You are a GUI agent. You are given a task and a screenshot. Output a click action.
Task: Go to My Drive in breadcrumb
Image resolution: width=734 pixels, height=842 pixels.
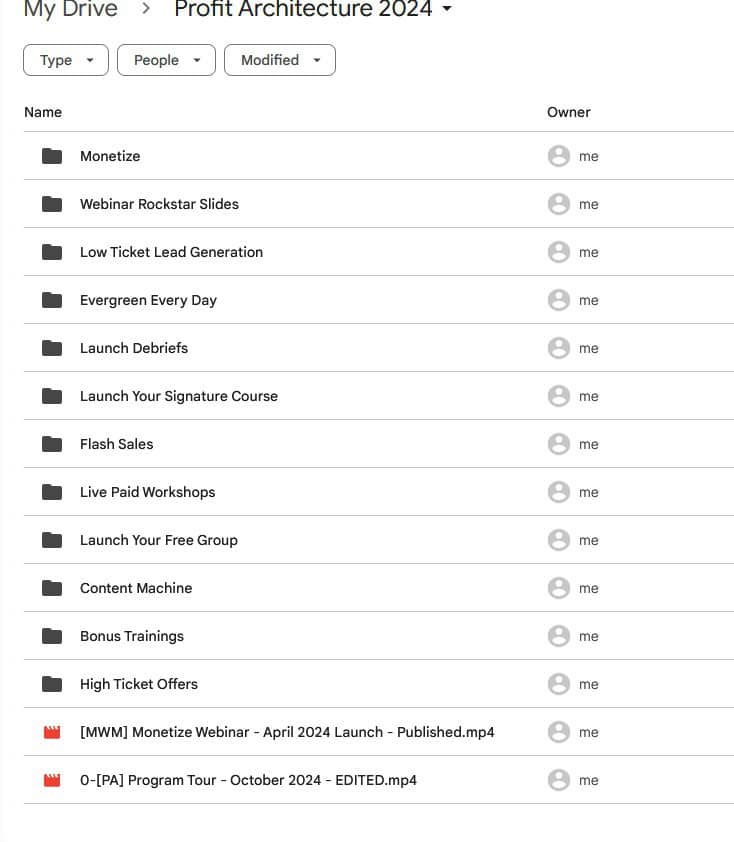[x=70, y=10]
